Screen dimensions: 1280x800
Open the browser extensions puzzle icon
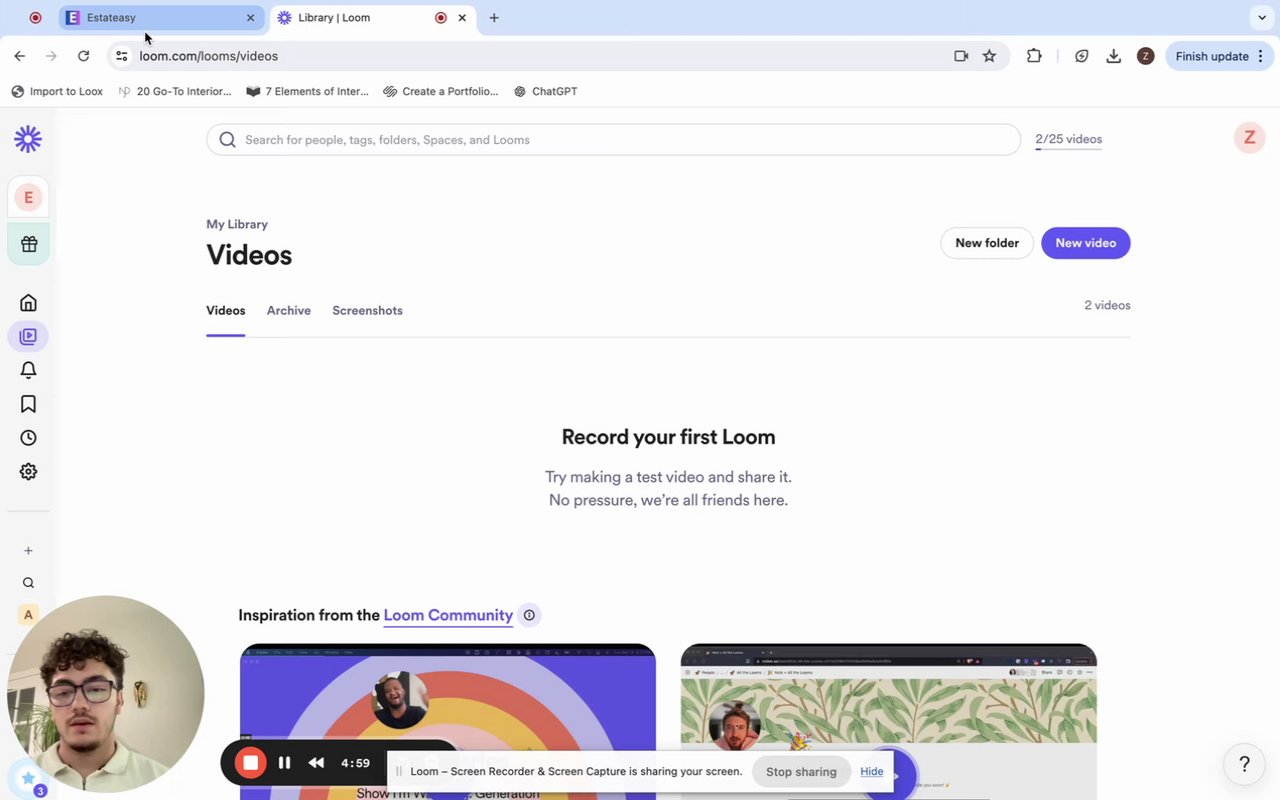pos(1034,56)
